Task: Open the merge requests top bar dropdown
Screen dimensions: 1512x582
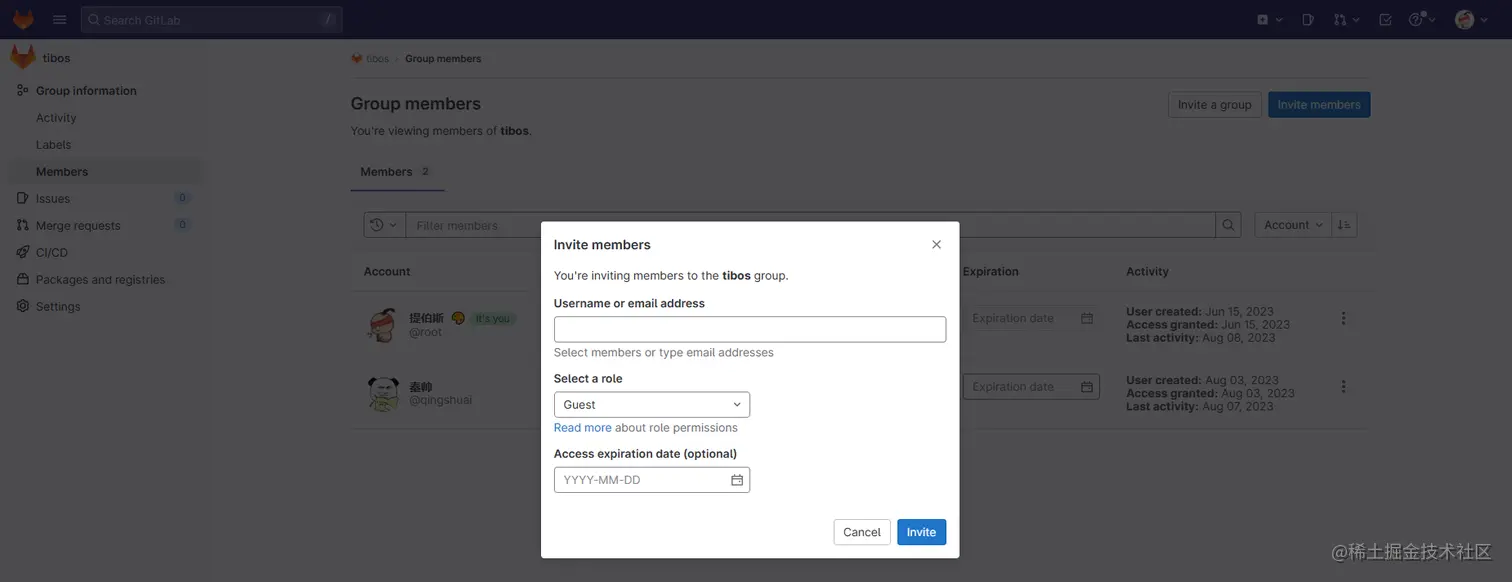Action: click(1346, 19)
